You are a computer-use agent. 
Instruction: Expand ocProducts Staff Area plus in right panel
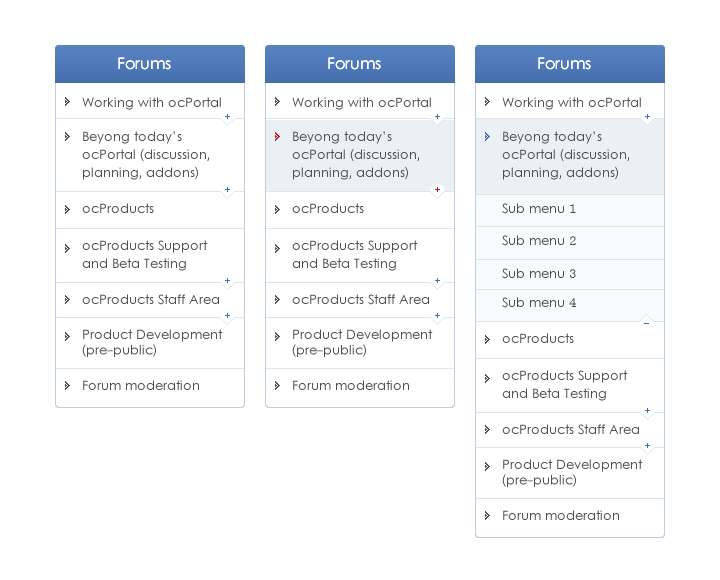tap(647, 446)
